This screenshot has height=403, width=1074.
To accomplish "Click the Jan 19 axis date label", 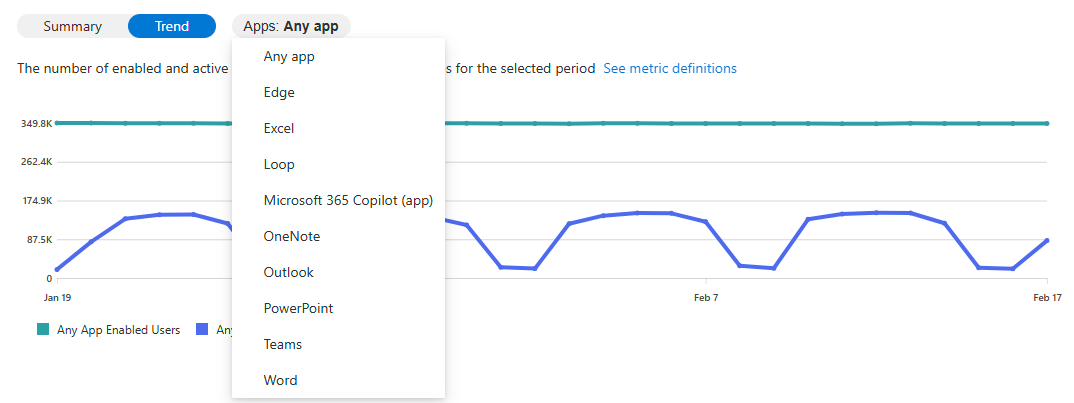I will coord(58,298).
